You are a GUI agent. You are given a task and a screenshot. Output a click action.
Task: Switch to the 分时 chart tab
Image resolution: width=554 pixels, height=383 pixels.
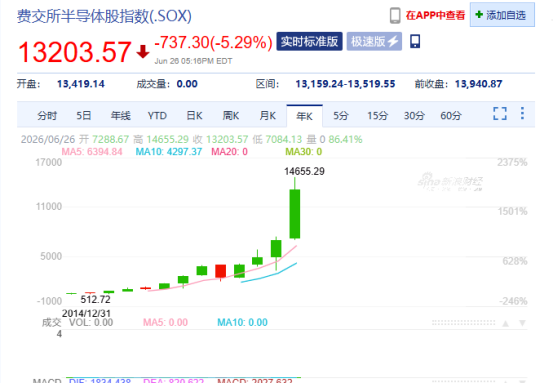pos(47,116)
